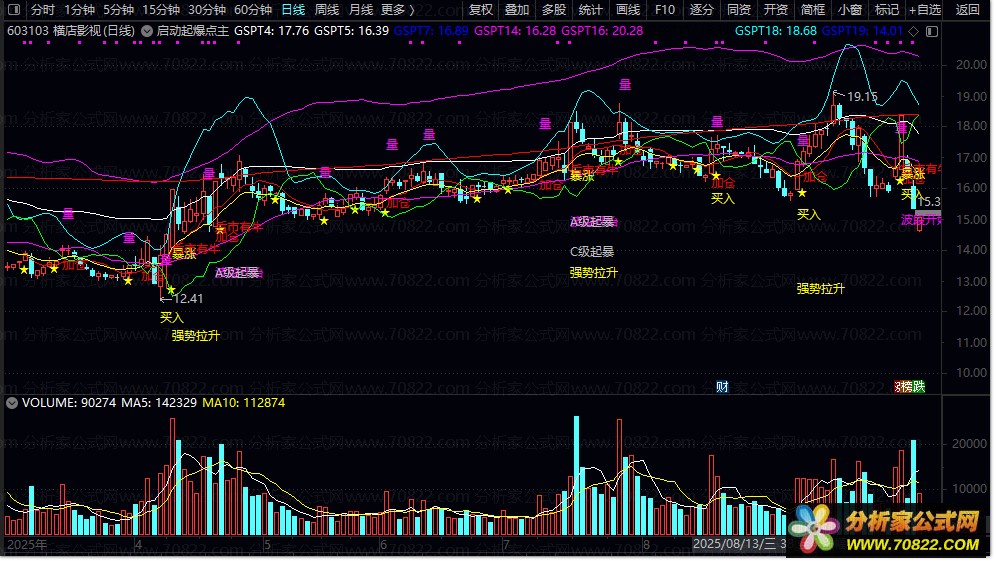Click the 财 finance marker icon

(x=722, y=386)
